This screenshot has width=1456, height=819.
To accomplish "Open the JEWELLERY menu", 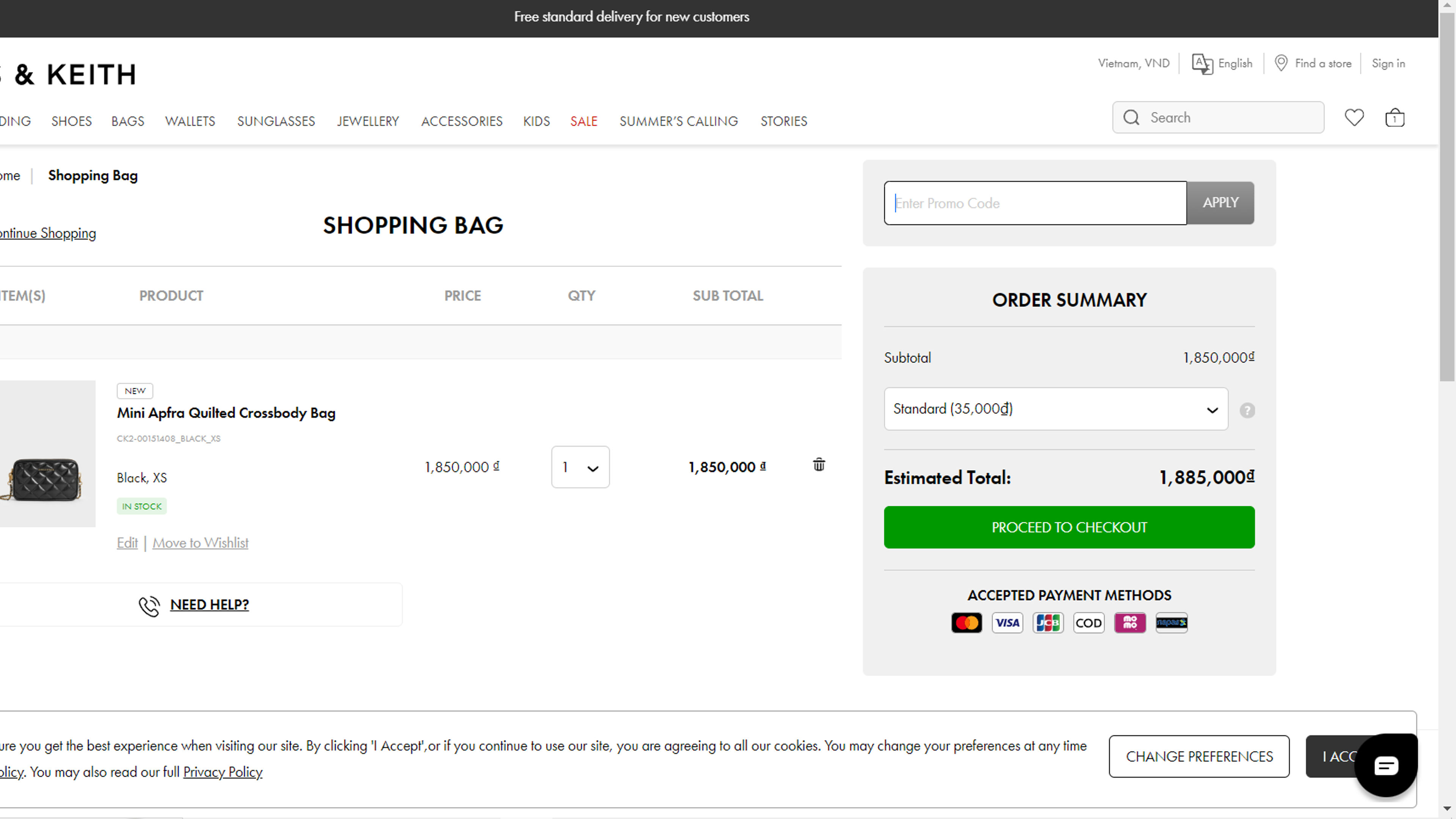I will pos(368,121).
